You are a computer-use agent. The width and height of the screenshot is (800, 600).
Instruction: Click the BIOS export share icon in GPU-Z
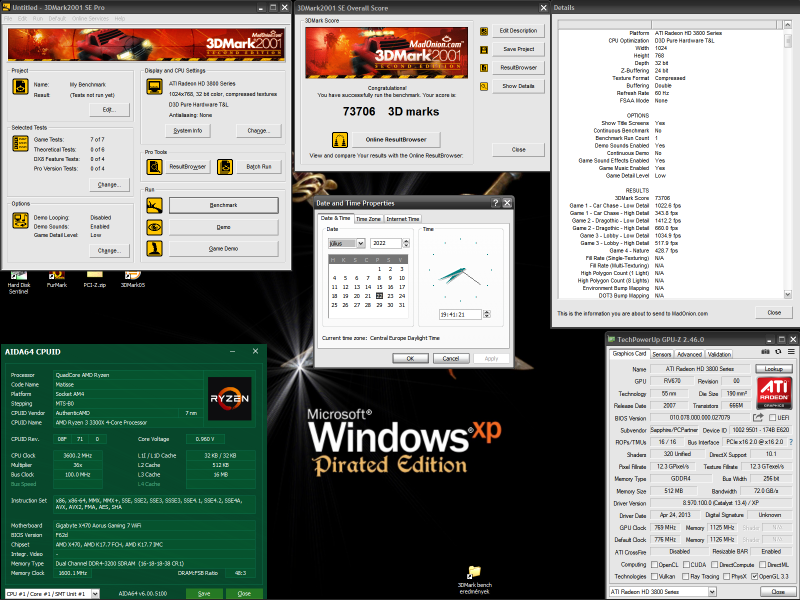click(758, 417)
